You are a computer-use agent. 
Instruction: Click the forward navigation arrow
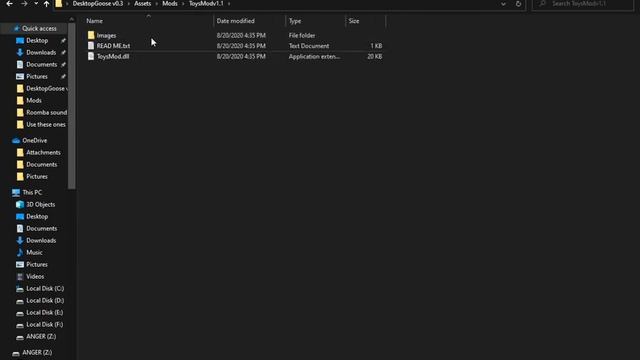point(24,4)
